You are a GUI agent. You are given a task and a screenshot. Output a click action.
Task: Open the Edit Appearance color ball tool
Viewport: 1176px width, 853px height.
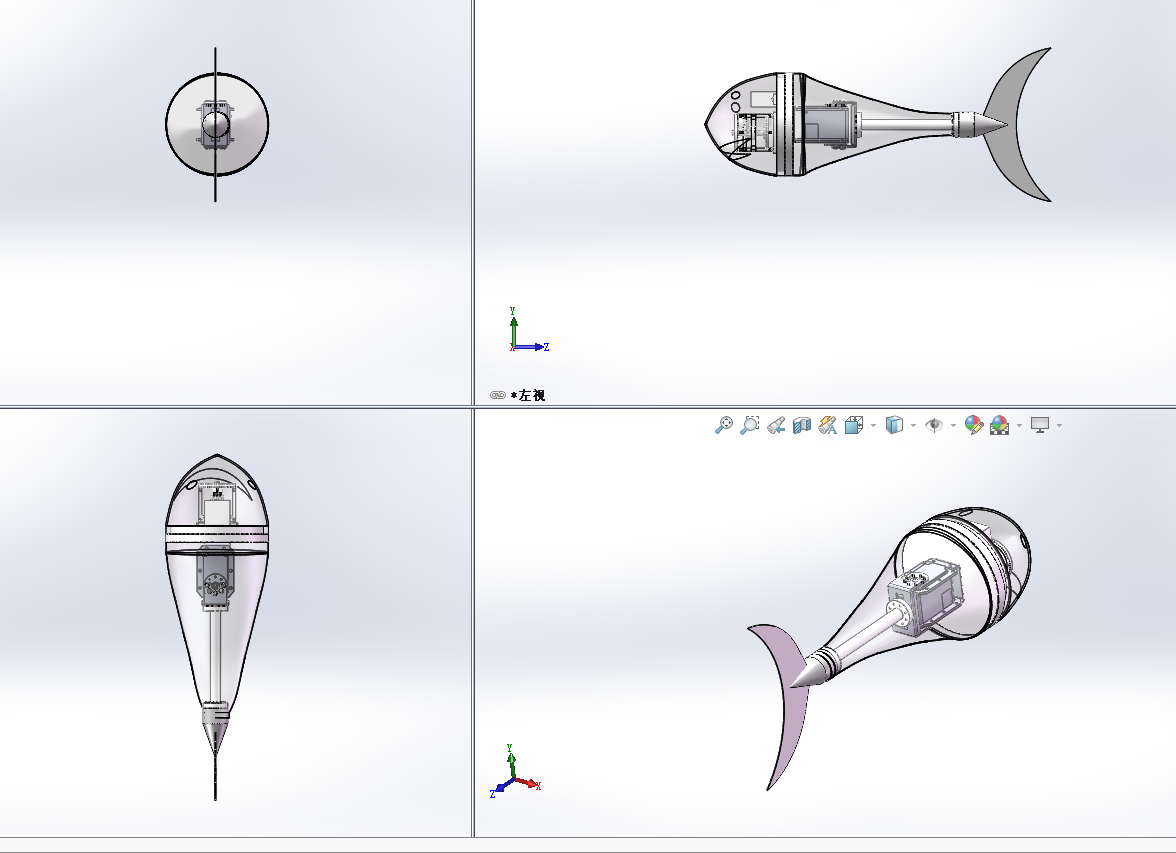coord(974,425)
